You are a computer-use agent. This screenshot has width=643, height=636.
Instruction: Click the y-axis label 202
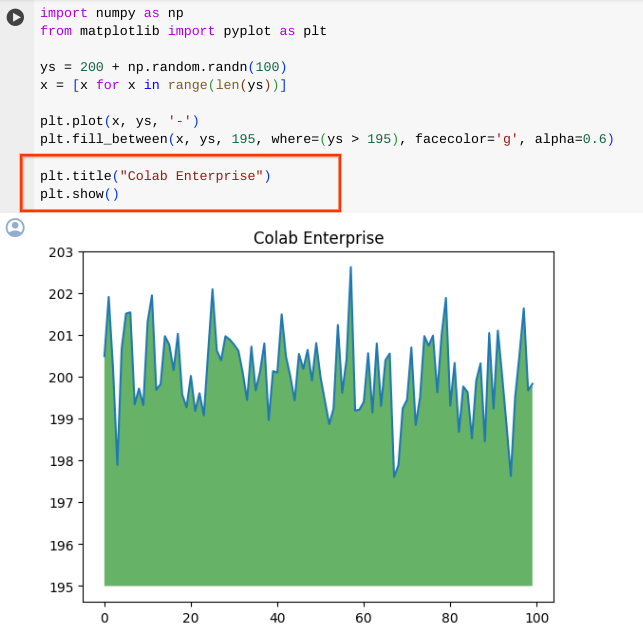pyautogui.click(x=61, y=294)
